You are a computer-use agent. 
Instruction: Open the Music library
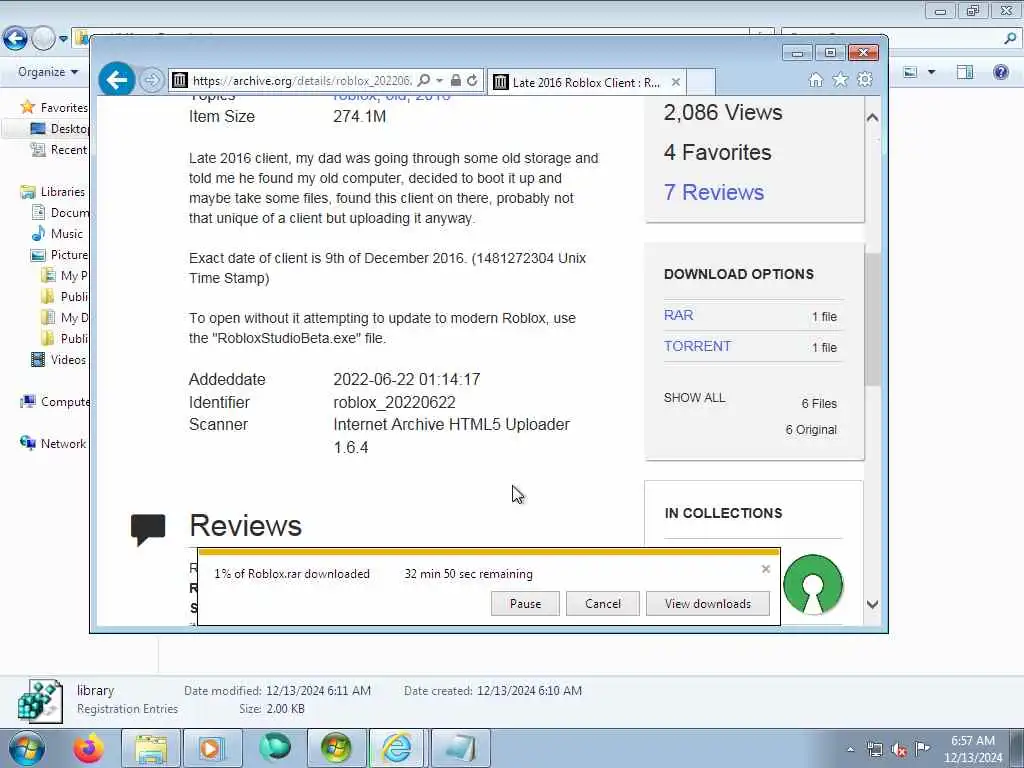pyautogui.click(x=57, y=234)
